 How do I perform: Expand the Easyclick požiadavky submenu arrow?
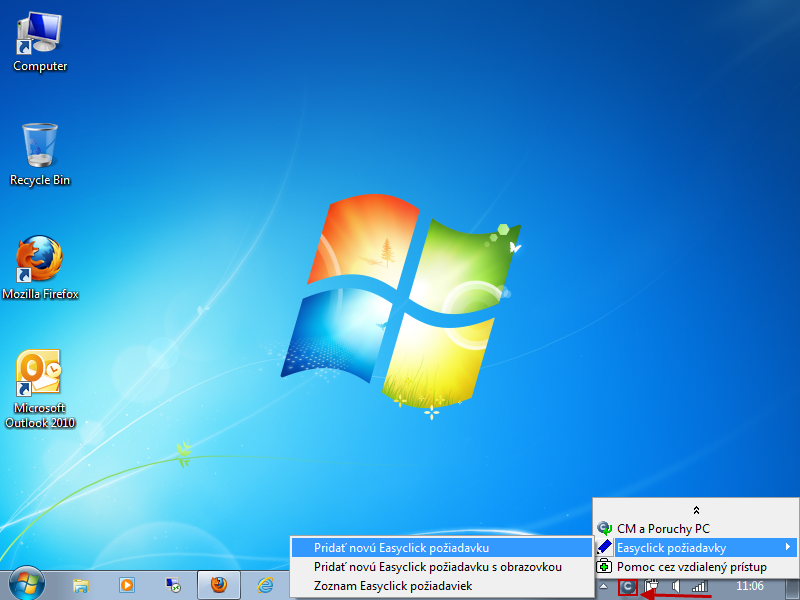(788, 547)
